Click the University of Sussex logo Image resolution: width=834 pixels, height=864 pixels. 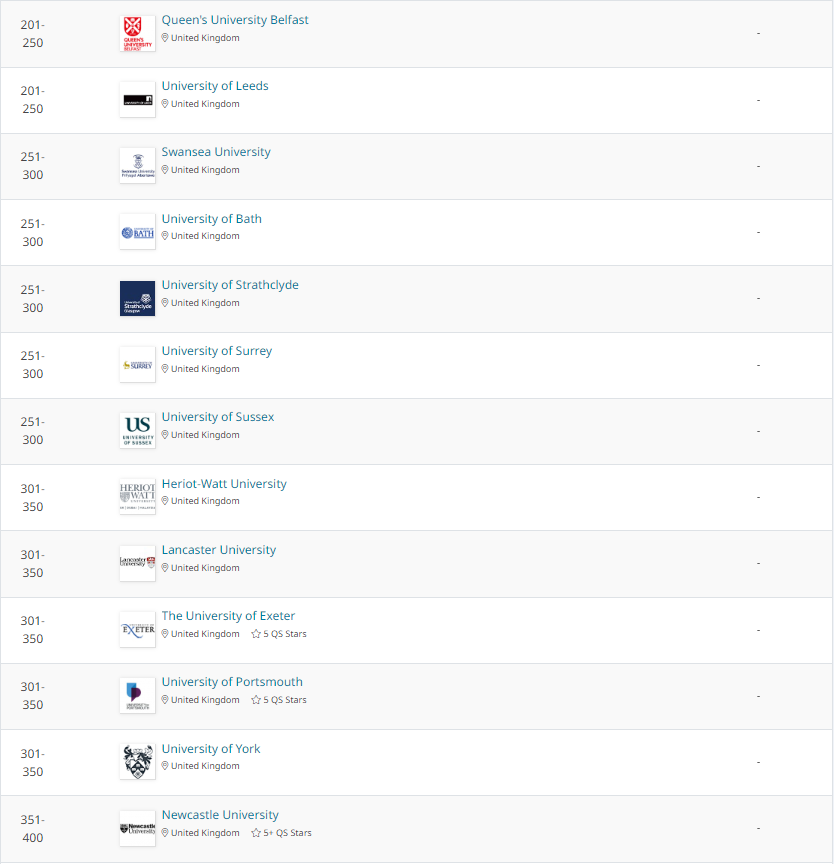(137, 431)
